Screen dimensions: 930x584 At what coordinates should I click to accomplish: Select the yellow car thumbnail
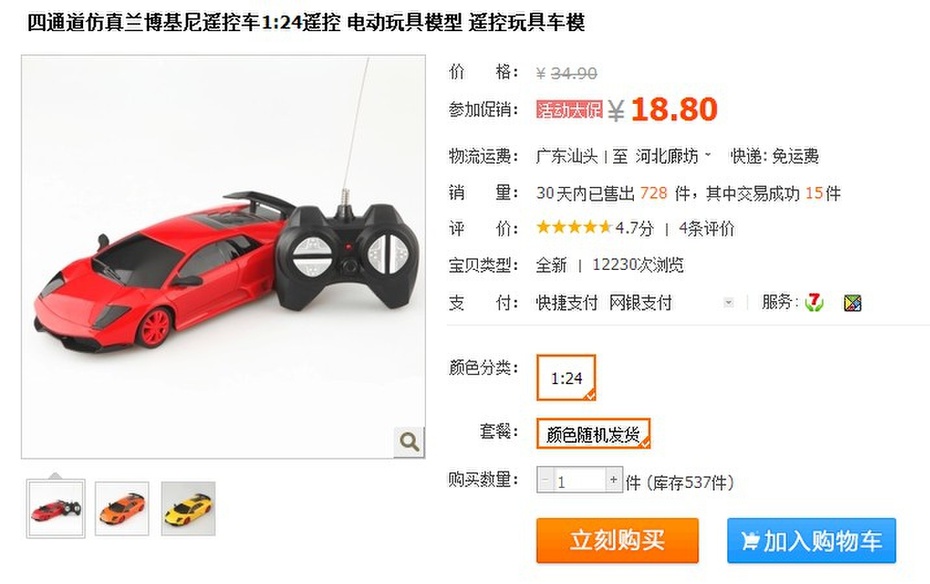(189, 509)
